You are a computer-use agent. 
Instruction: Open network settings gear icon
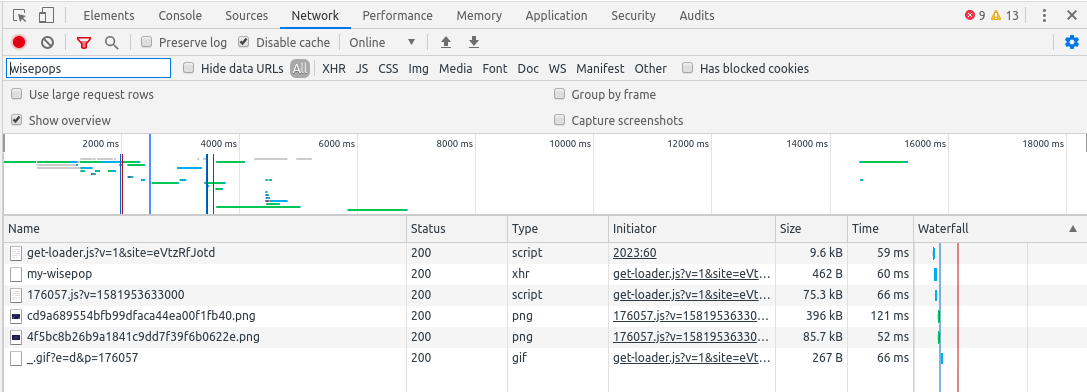pos(1072,42)
